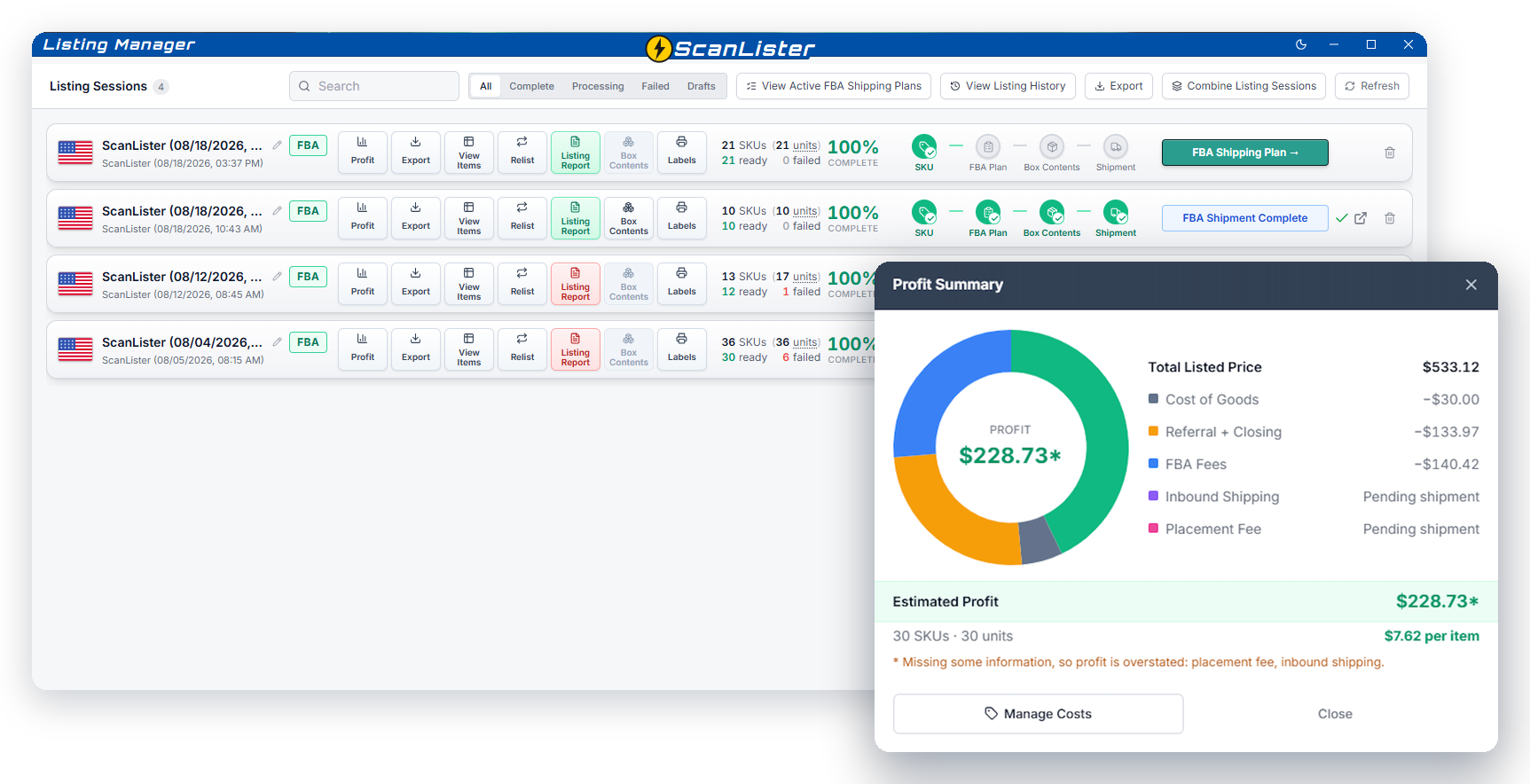
Task: Print Labels for the 10:43 AM session
Action: (682, 217)
